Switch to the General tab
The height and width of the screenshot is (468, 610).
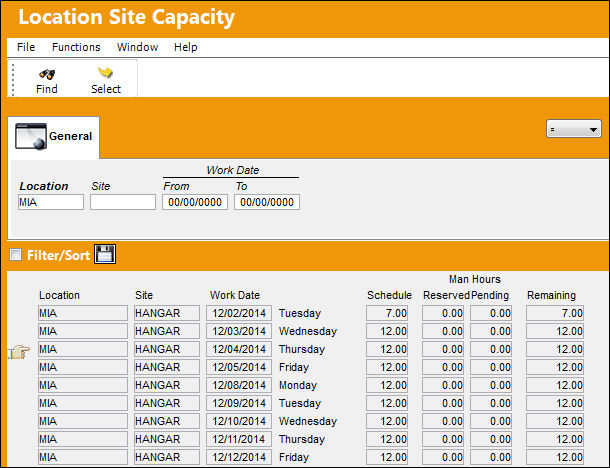[x=54, y=137]
